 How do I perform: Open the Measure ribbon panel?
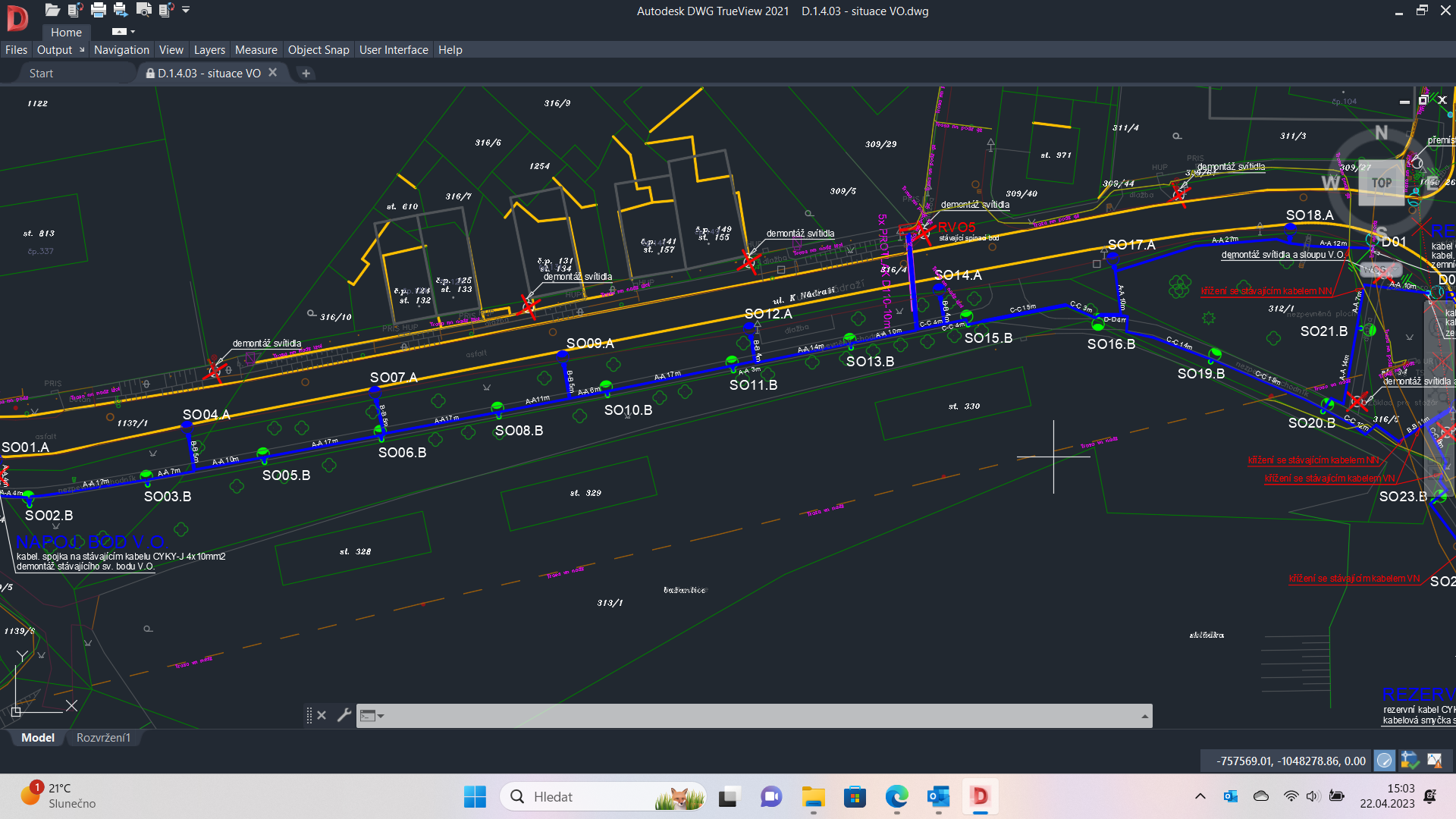[x=256, y=49]
